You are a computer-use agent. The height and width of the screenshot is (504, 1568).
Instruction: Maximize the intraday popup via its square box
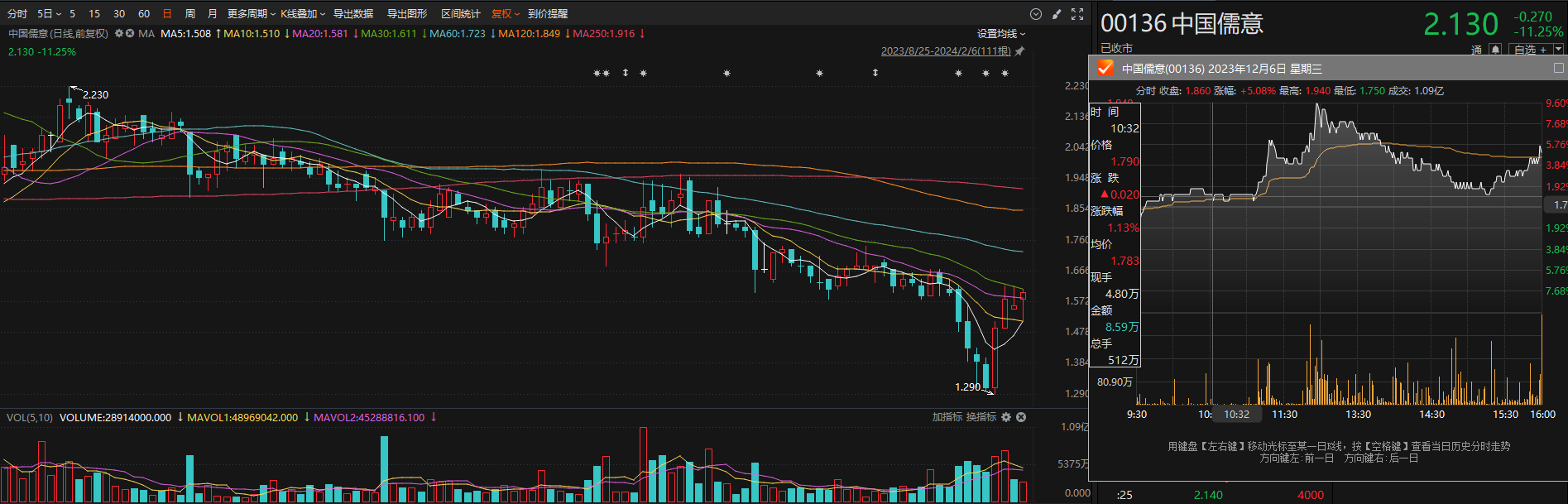1559,68
